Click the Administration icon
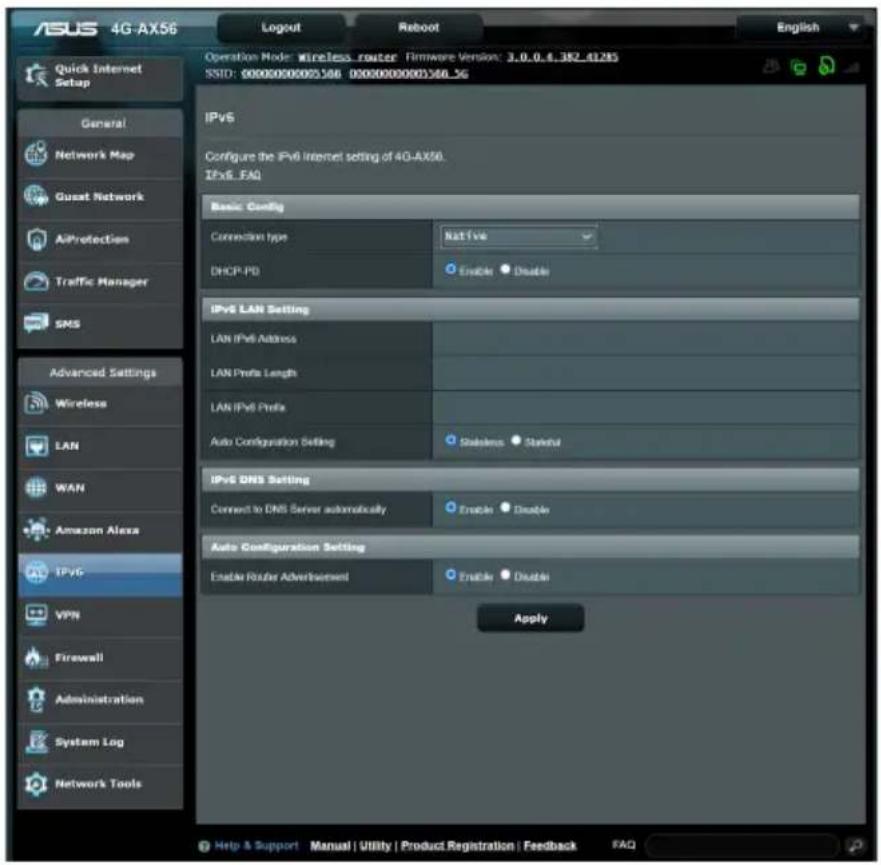 pyautogui.click(x=37, y=699)
